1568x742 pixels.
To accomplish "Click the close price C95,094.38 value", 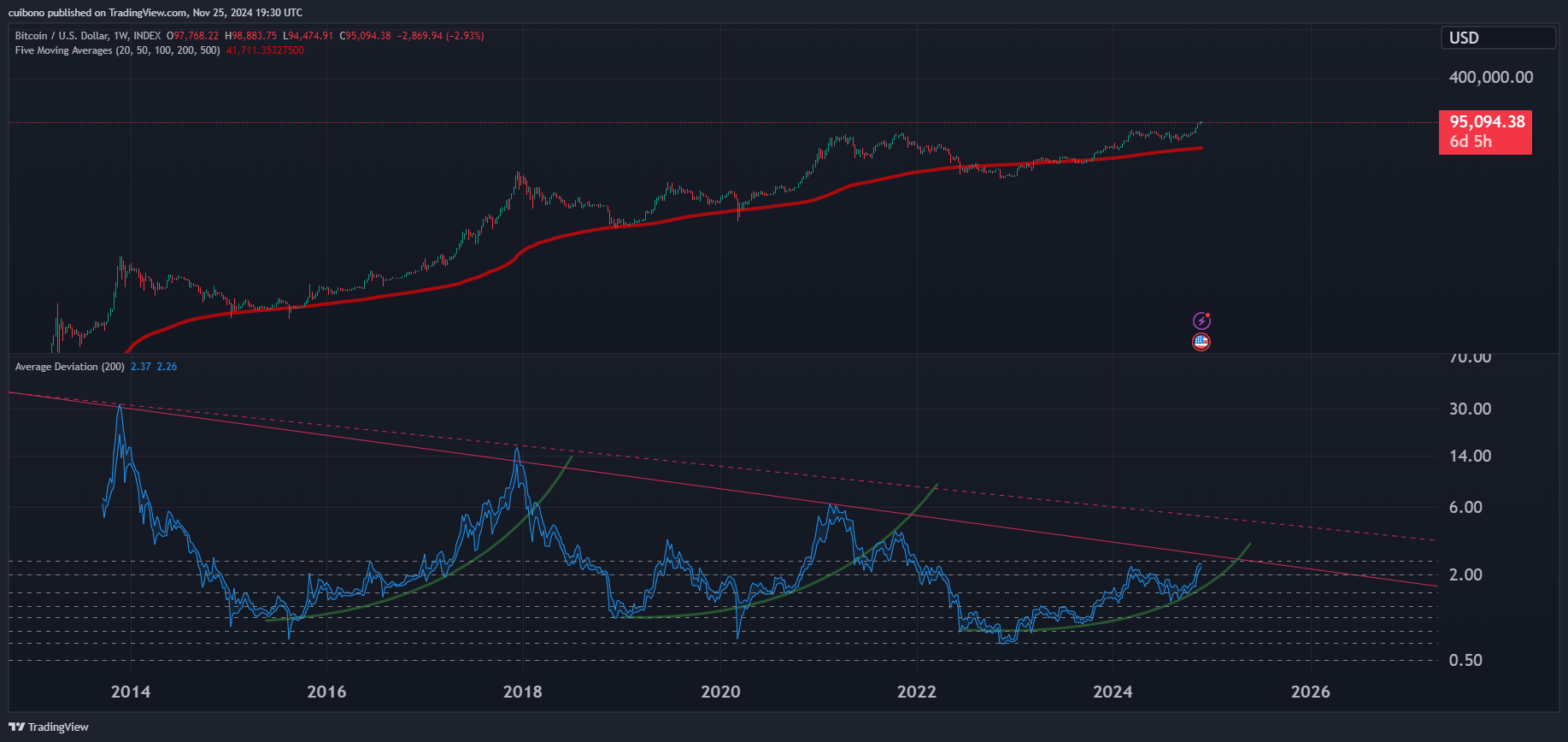I will [365, 36].
